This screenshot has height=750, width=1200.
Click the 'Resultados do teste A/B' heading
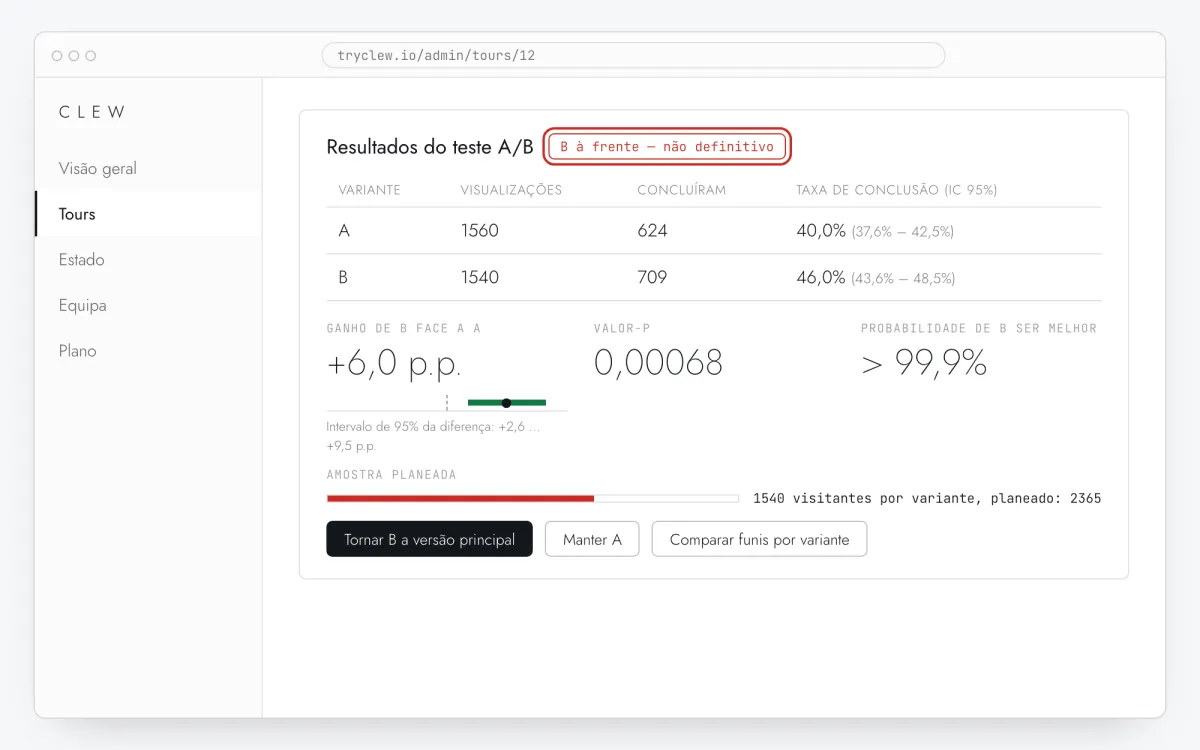pos(430,147)
